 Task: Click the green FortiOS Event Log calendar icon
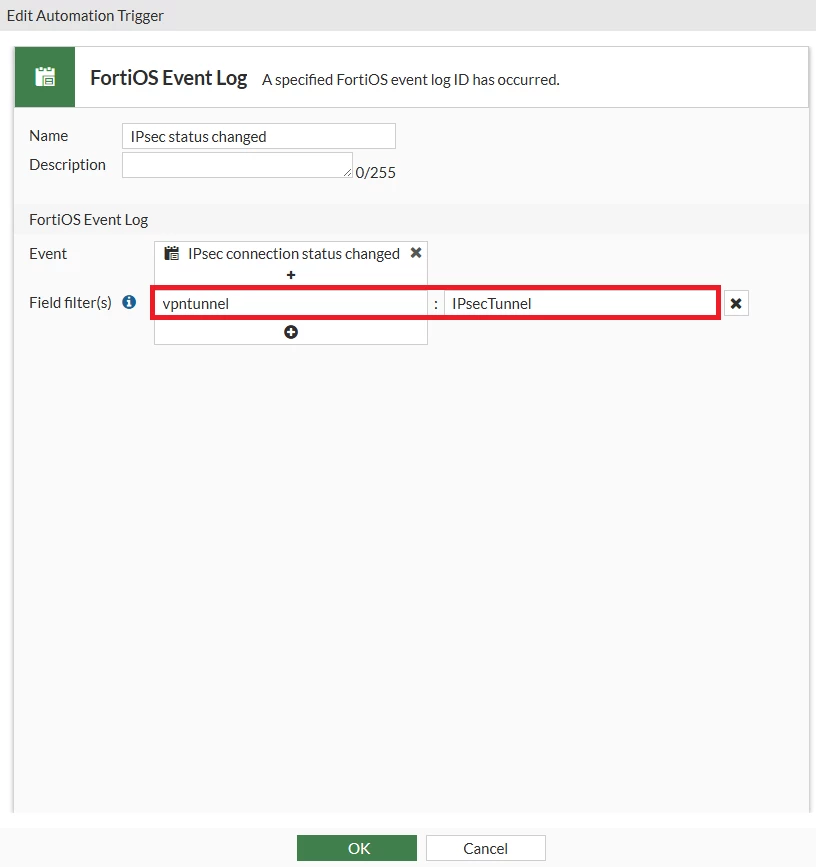click(x=45, y=77)
